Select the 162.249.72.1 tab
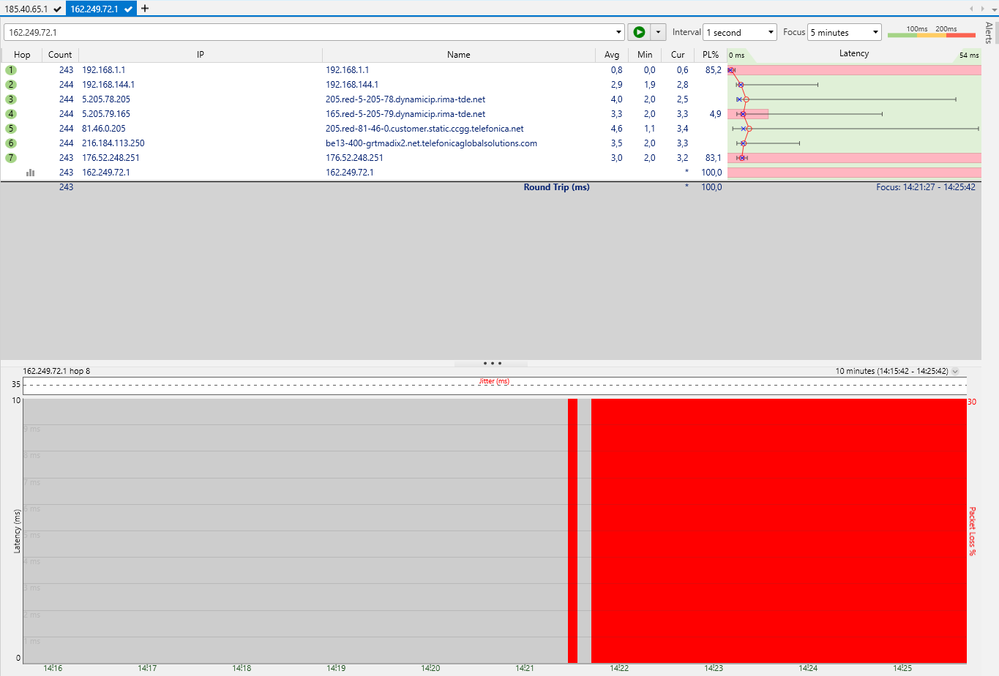The image size is (999, 676). pyautogui.click(x=97, y=8)
